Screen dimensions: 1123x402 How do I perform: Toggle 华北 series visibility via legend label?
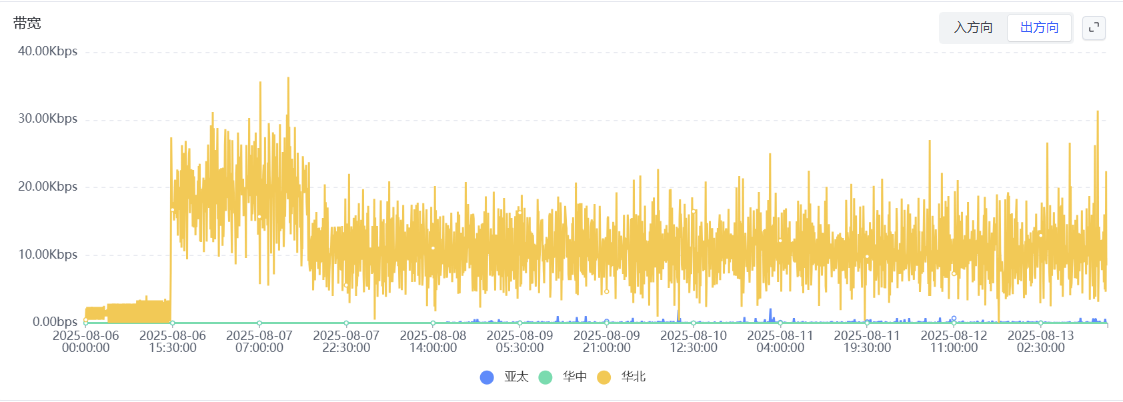632,377
